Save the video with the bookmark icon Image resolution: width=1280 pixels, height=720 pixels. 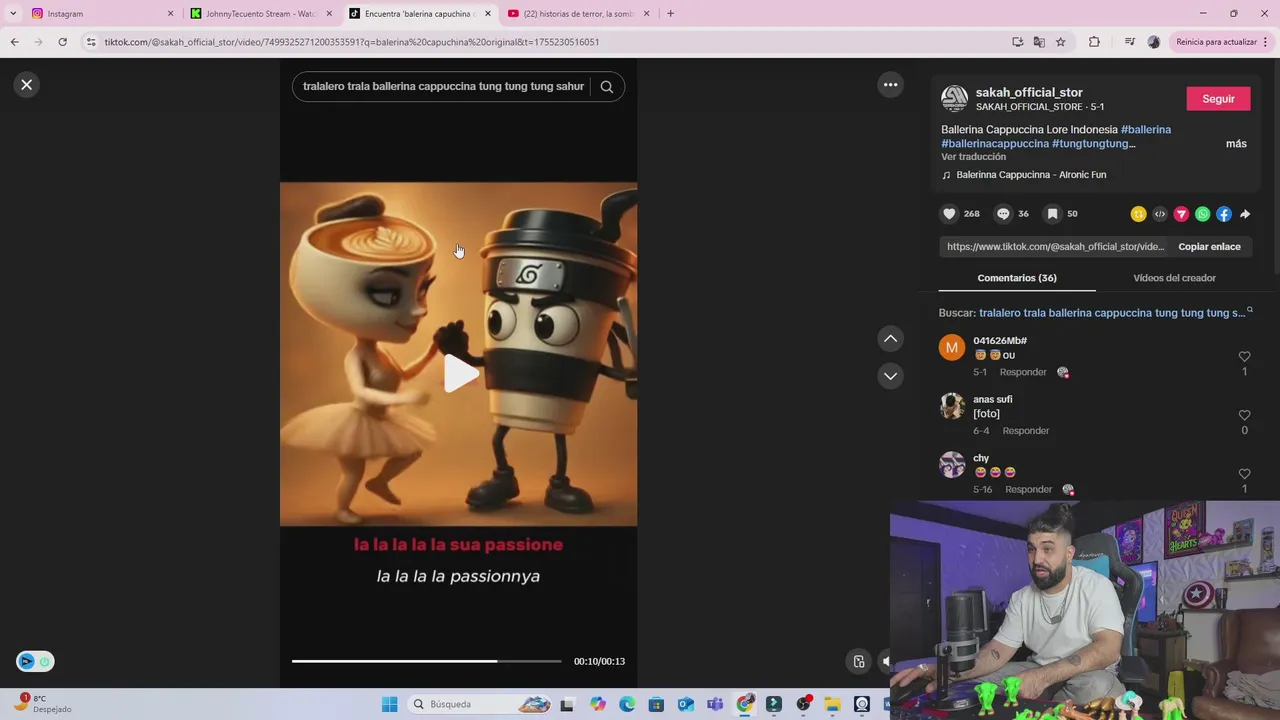(1052, 214)
